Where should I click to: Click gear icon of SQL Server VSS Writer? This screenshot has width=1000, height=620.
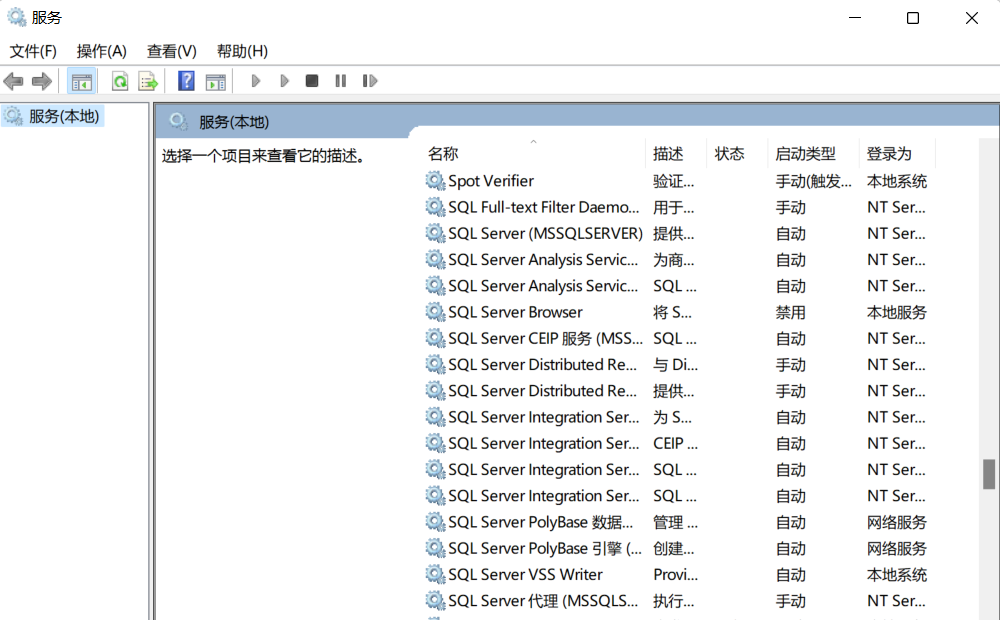coord(436,574)
